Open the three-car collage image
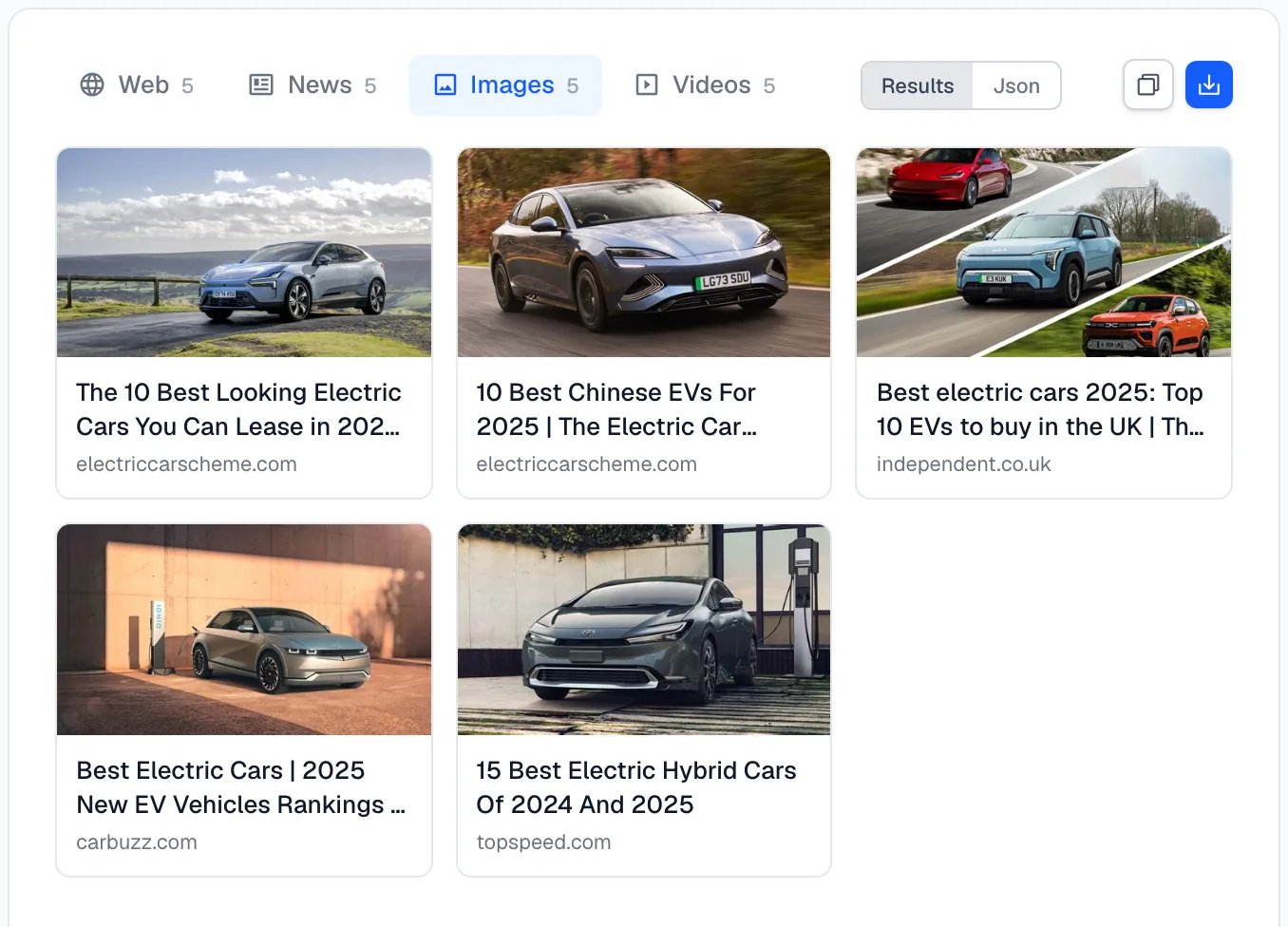 1044,253
